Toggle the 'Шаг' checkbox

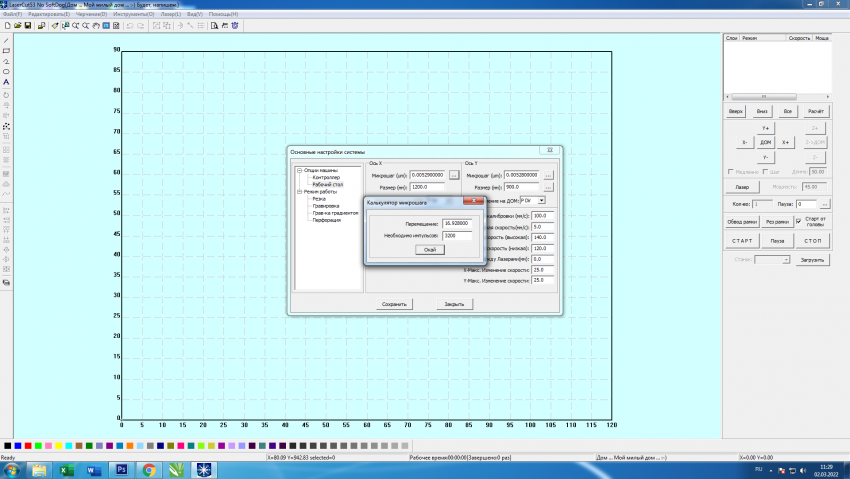(765, 172)
